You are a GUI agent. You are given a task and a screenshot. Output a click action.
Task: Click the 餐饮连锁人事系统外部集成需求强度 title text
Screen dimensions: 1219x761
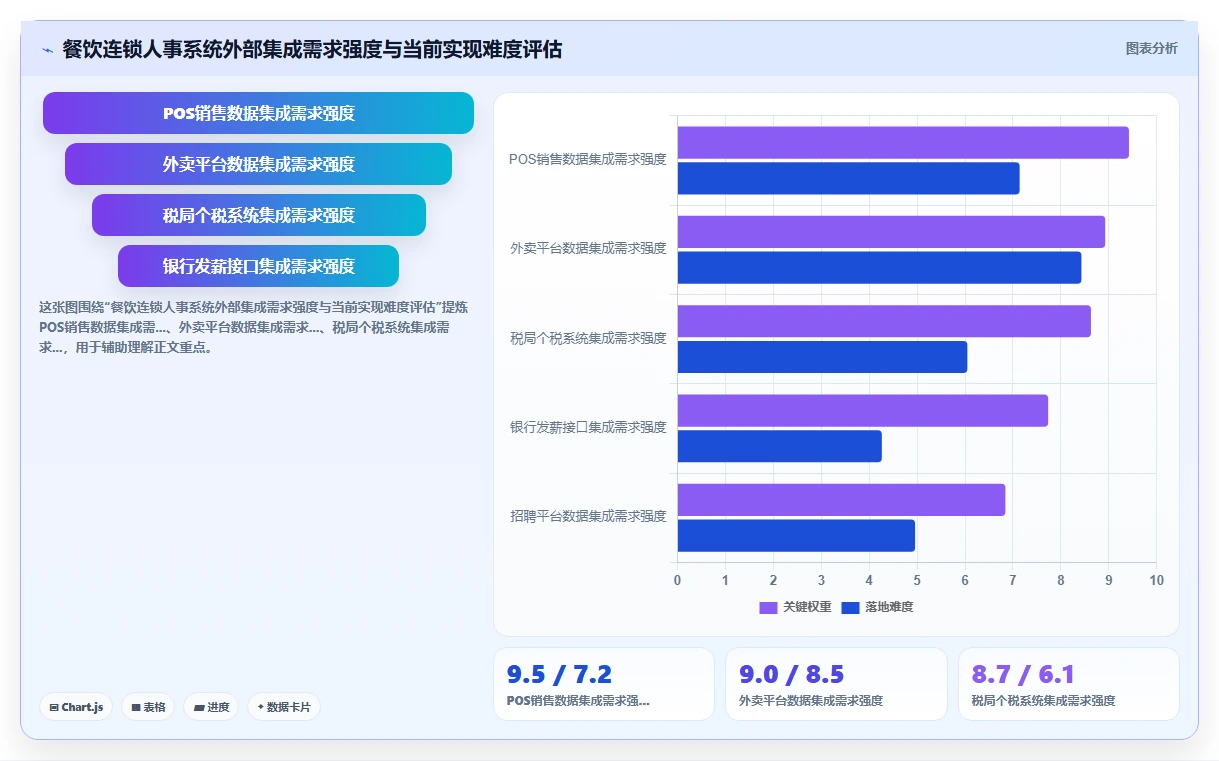coord(312,49)
